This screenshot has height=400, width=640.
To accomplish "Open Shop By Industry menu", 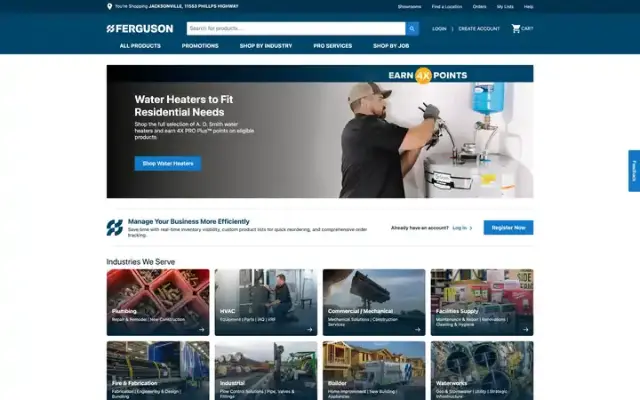I will coord(266,46).
